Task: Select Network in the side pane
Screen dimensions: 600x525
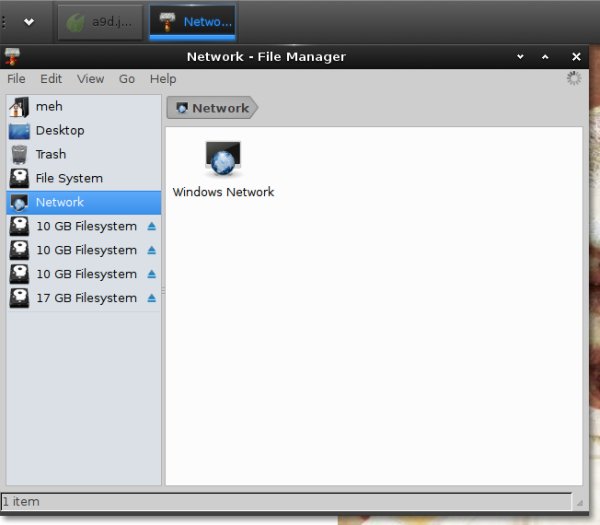Action: [x=59, y=202]
